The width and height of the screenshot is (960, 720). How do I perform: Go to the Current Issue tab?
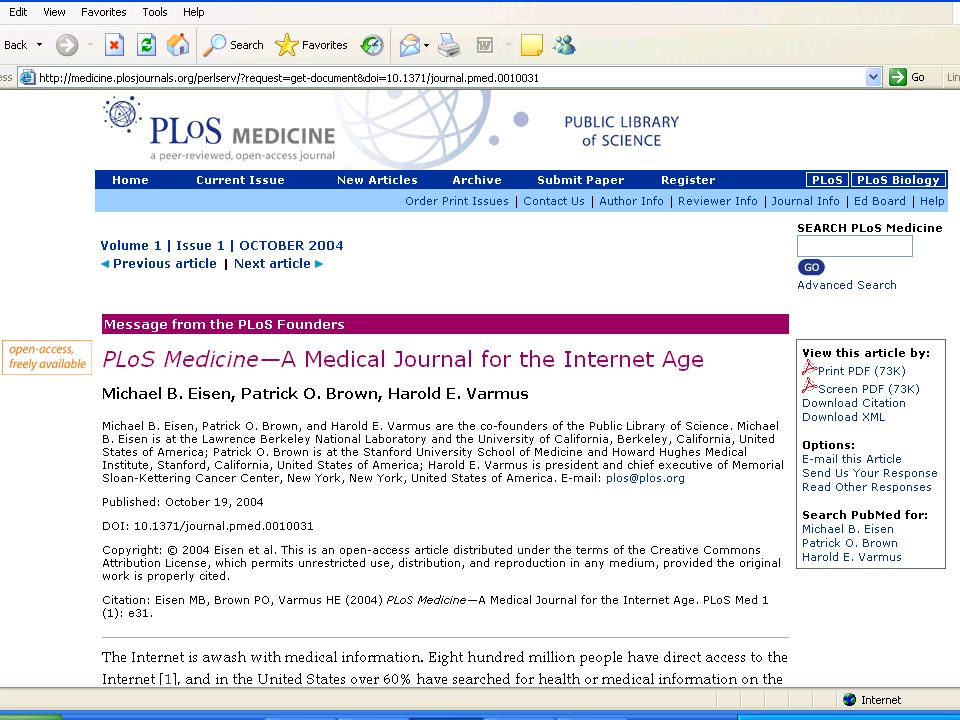pyautogui.click(x=240, y=180)
